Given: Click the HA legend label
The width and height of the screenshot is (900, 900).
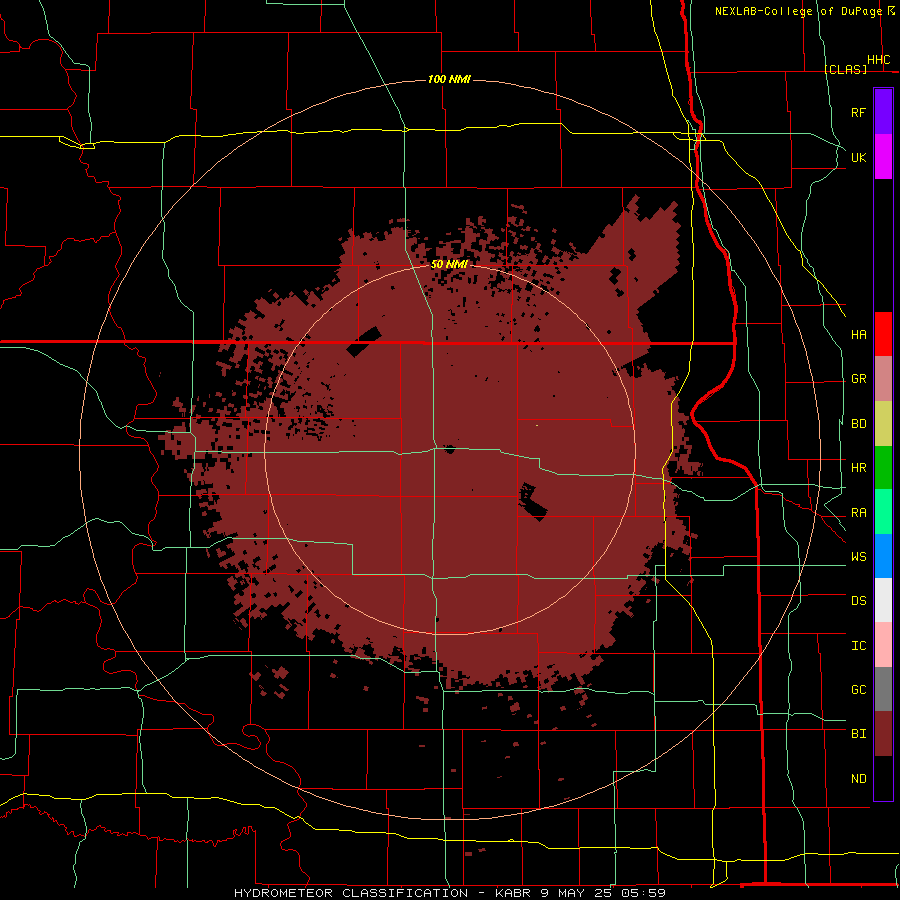Looking at the screenshot, I should (x=858, y=335).
